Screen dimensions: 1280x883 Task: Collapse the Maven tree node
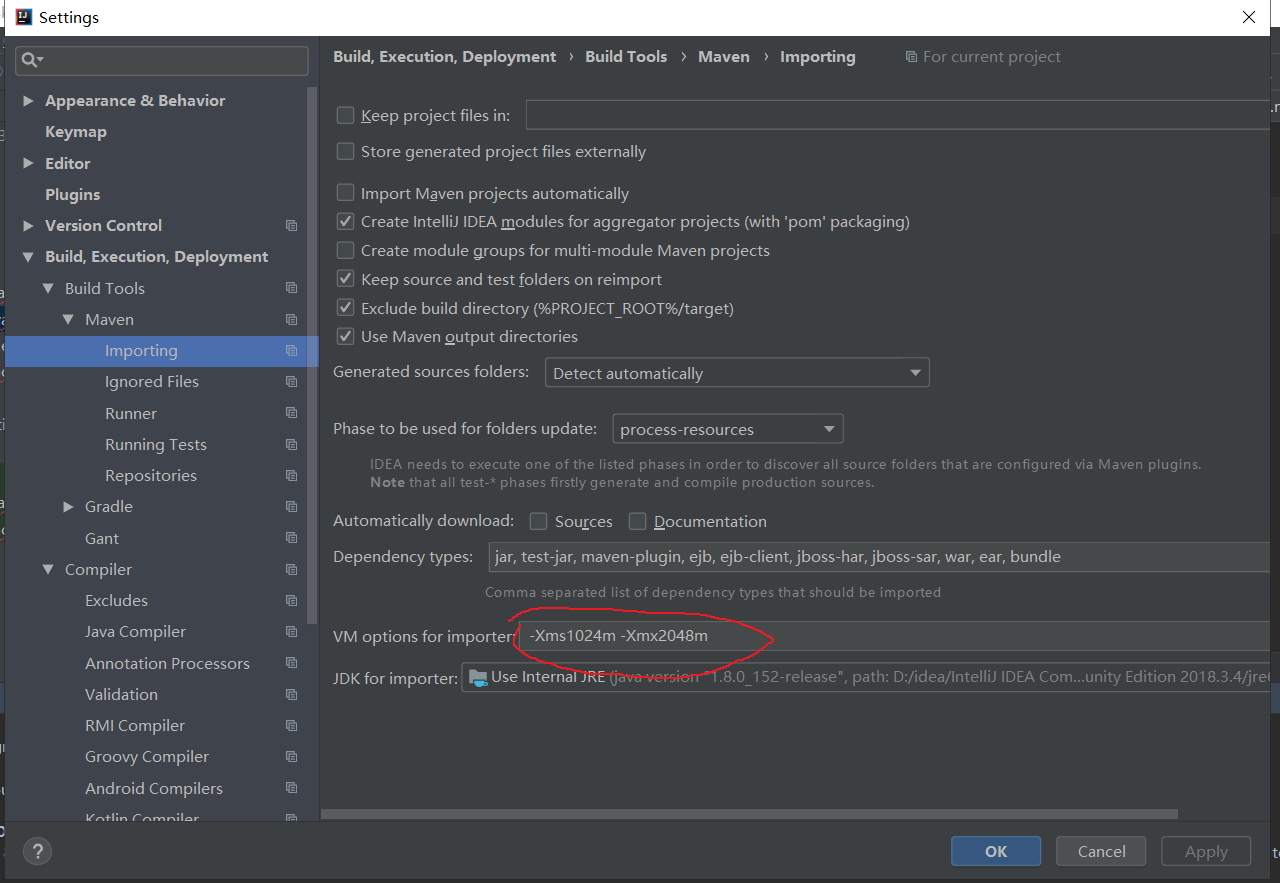tap(68, 320)
